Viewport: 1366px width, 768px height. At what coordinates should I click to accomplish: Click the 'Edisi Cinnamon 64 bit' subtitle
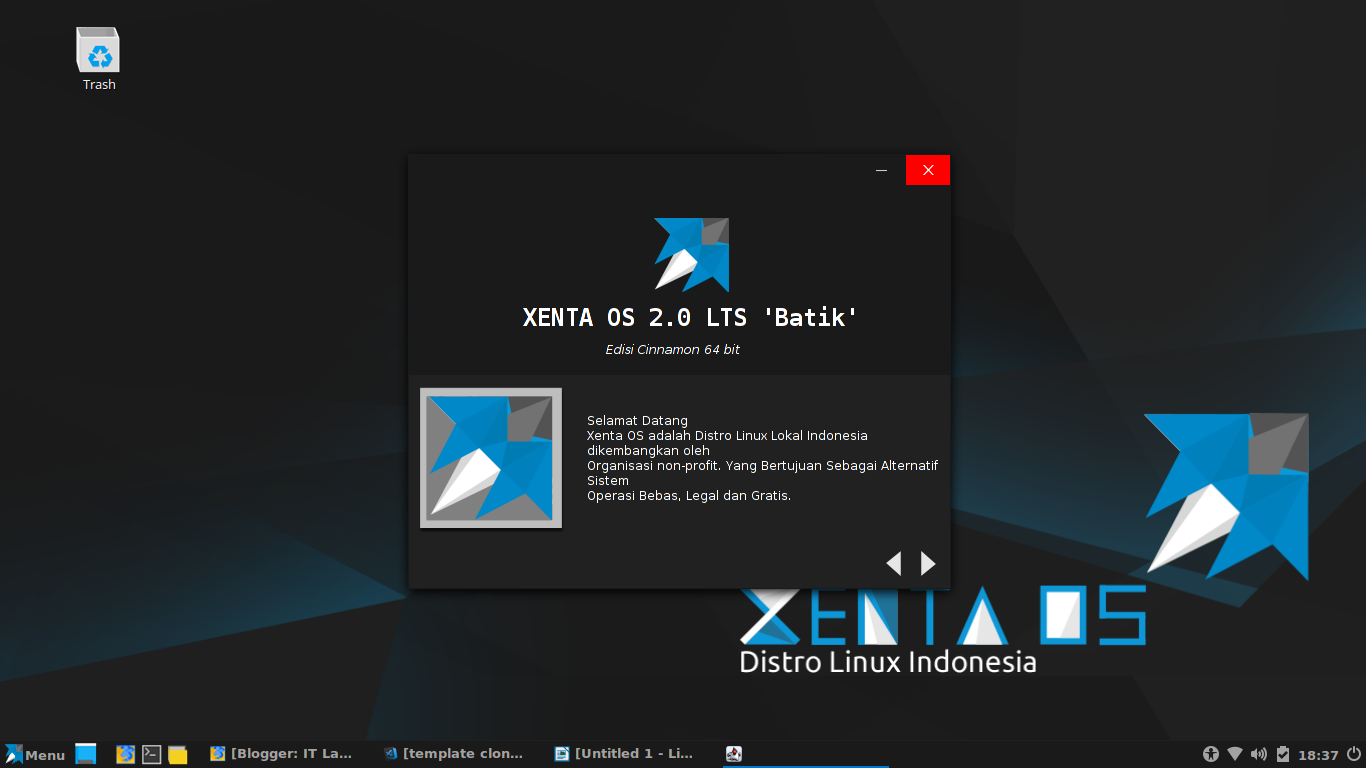click(673, 350)
